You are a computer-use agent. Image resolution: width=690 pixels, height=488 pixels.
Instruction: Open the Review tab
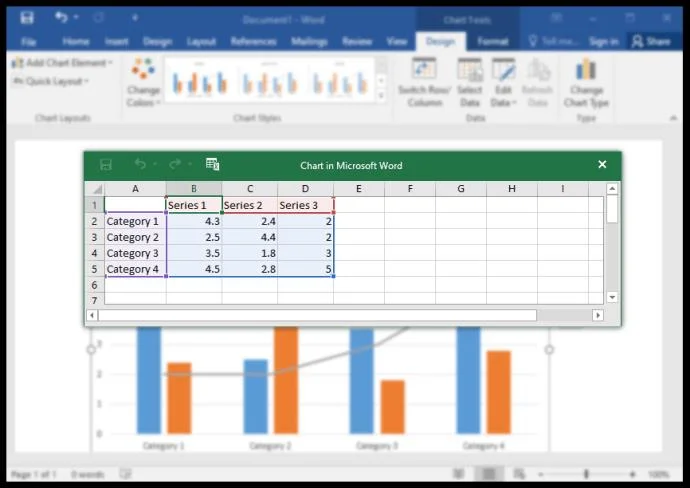[x=357, y=42]
